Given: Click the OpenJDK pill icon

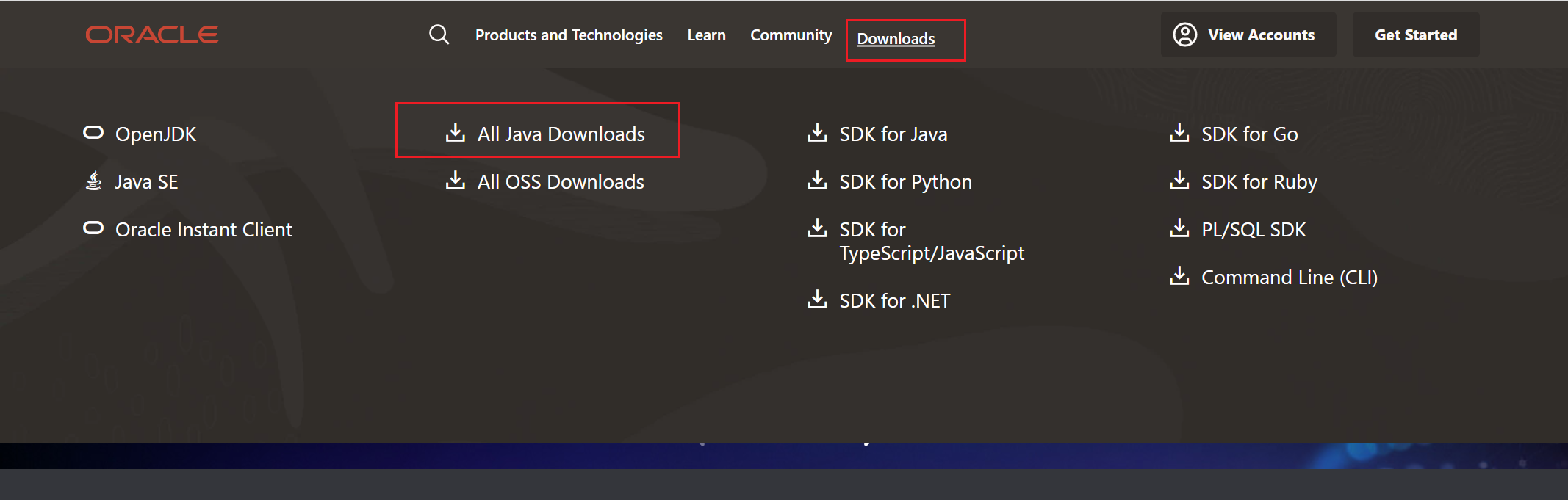Looking at the screenshot, I should [93, 132].
